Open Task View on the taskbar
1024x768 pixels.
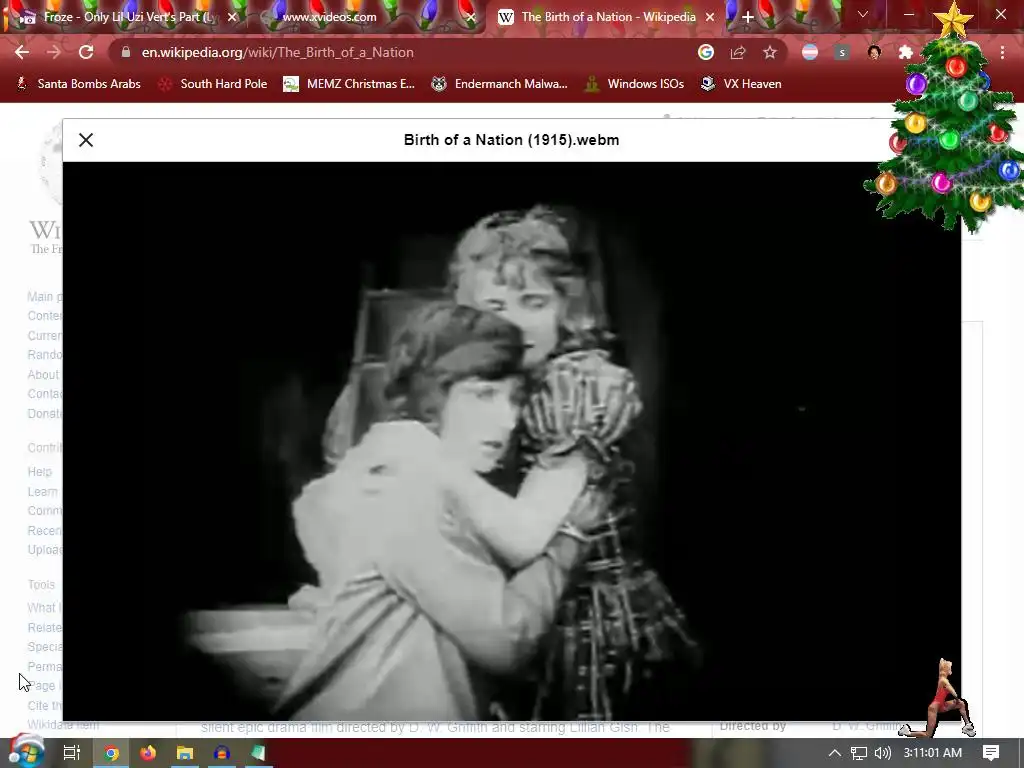pos(71,753)
